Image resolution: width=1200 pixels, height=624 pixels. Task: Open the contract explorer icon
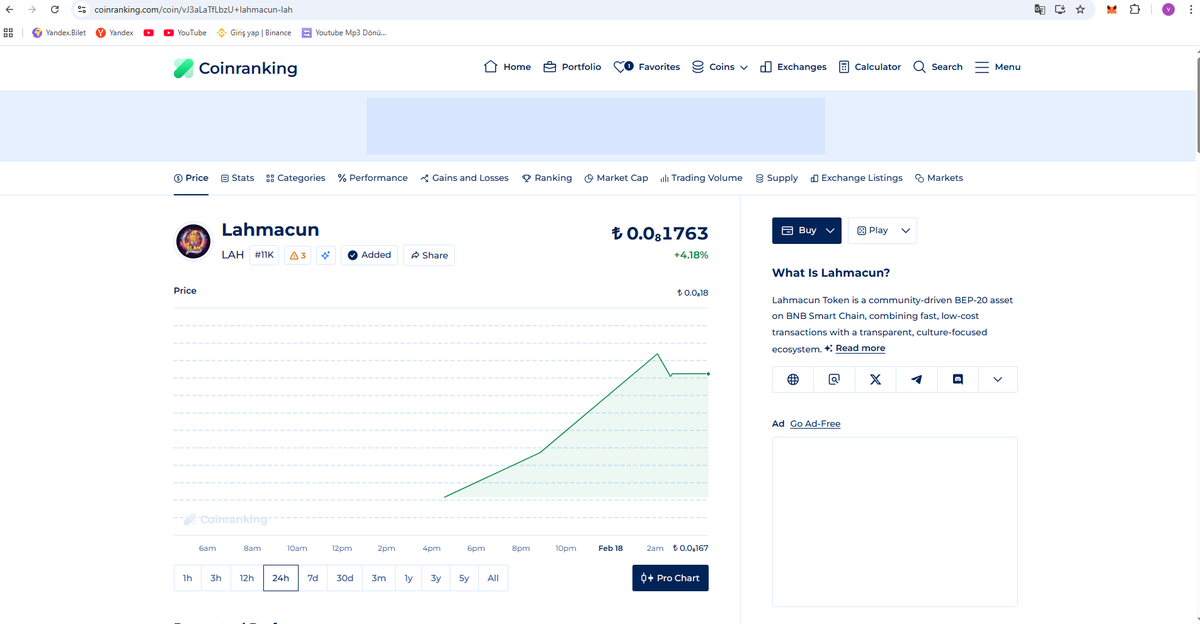pyautogui.click(x=834, y=379)
